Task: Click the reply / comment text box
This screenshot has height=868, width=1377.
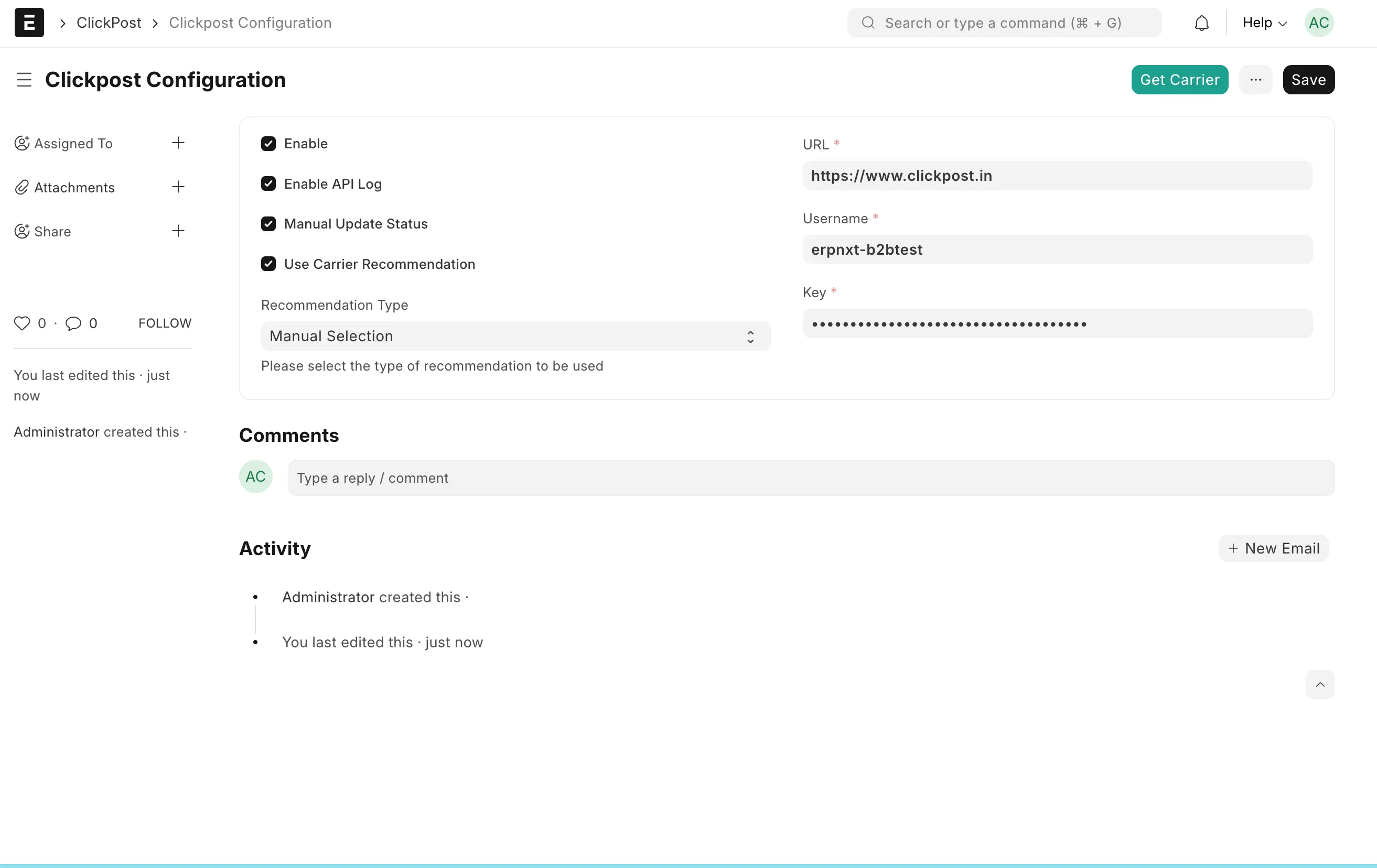Action: (x=811, y=478)
